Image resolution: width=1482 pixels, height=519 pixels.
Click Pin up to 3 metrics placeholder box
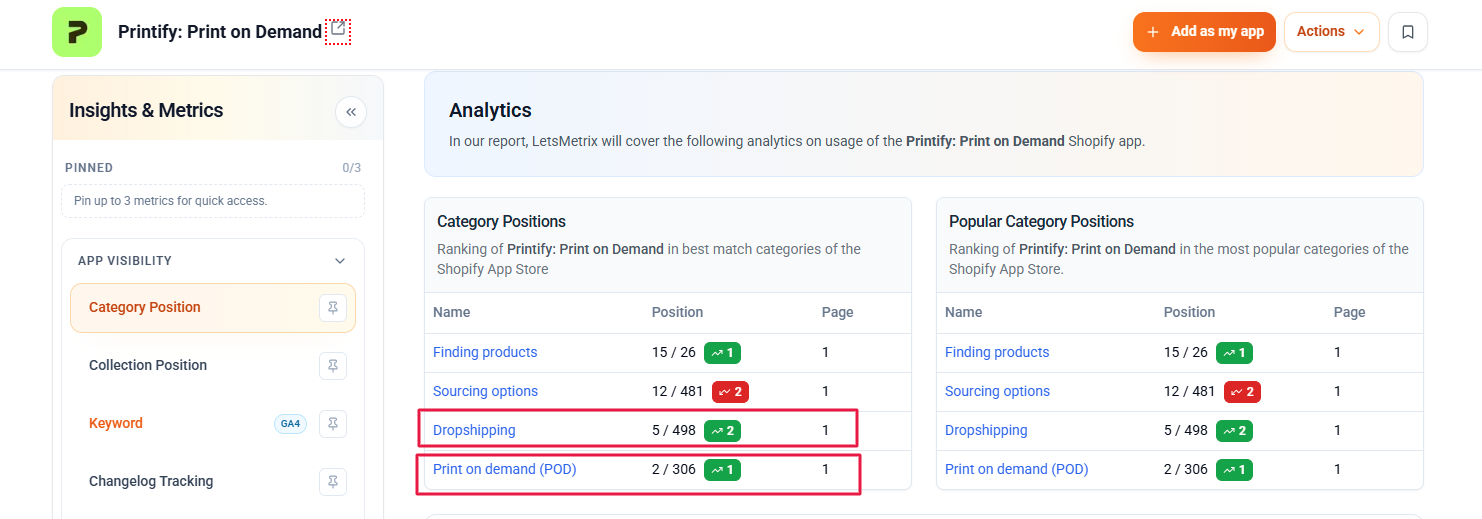(x=213, y=201)
